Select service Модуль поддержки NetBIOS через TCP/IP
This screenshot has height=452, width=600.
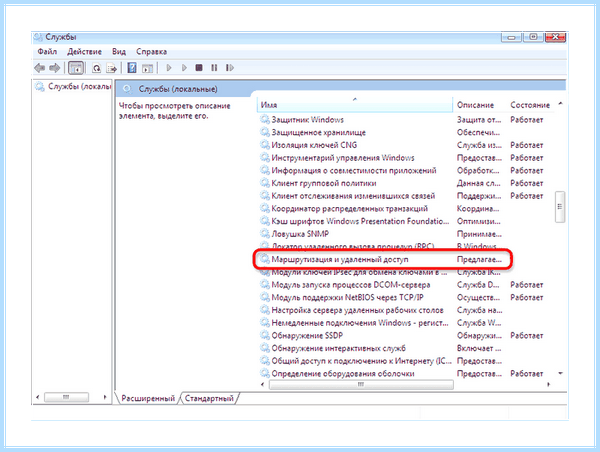coord(347,297)
